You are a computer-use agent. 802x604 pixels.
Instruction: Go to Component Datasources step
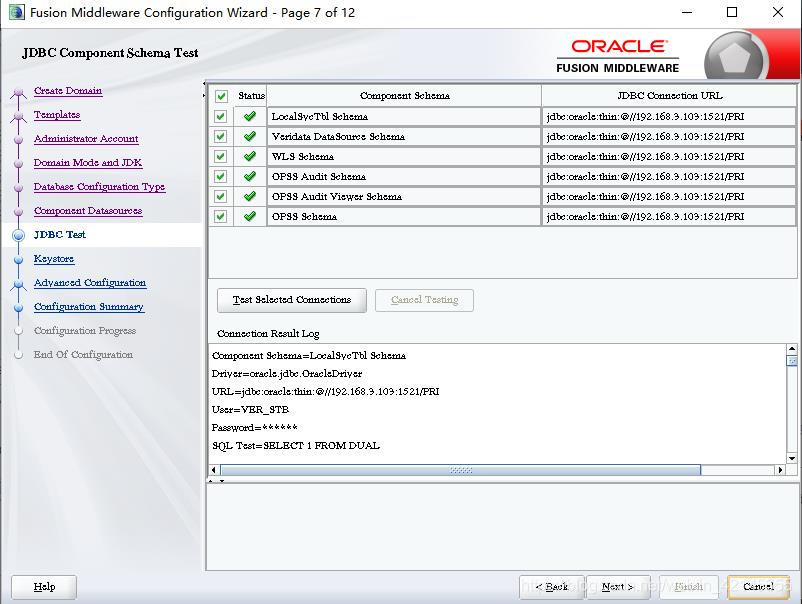pyautogui.click(x=88, y=211)
